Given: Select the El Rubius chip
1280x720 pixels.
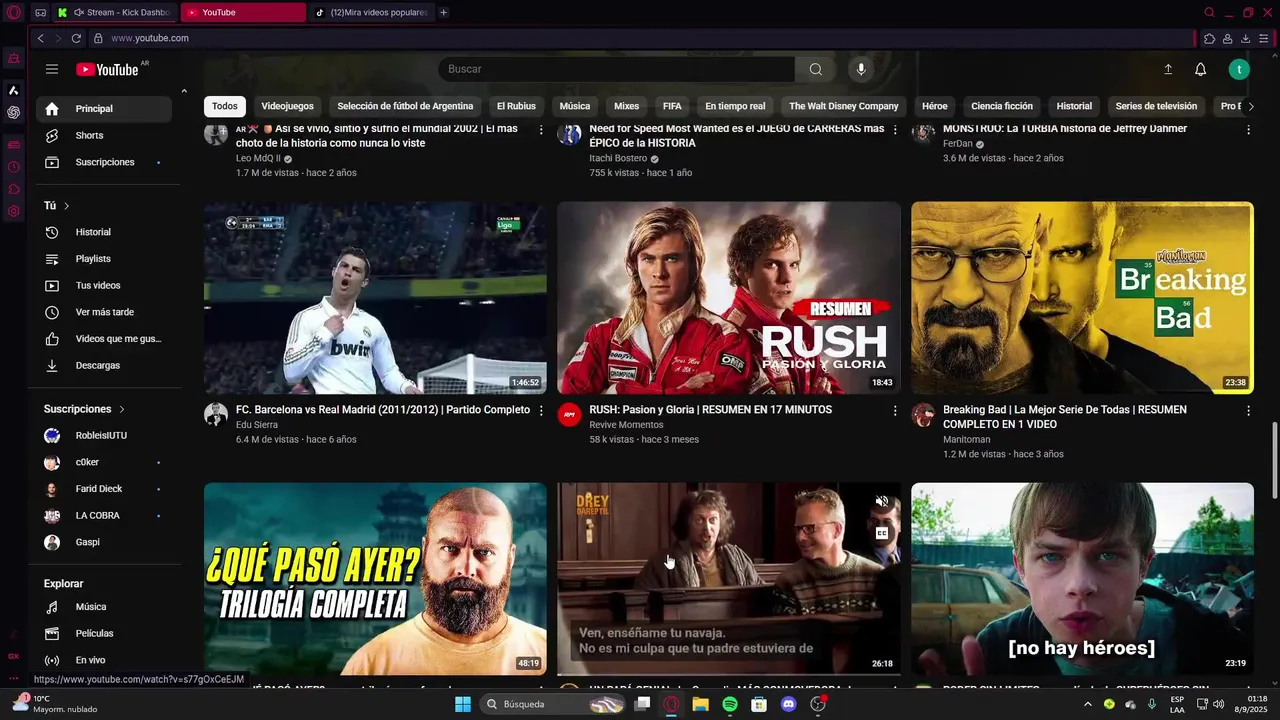Looking at the screenshot, I should tap(516, 106).
